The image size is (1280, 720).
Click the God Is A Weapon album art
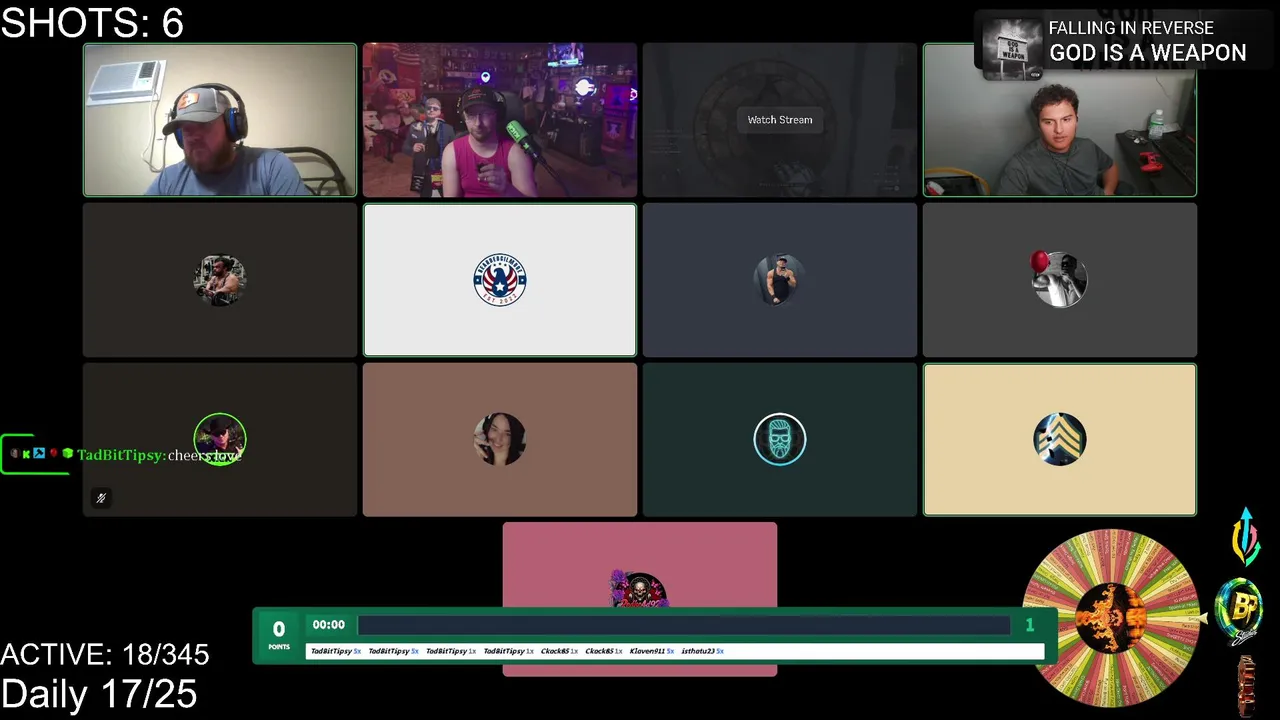(x=1013, y=49)
